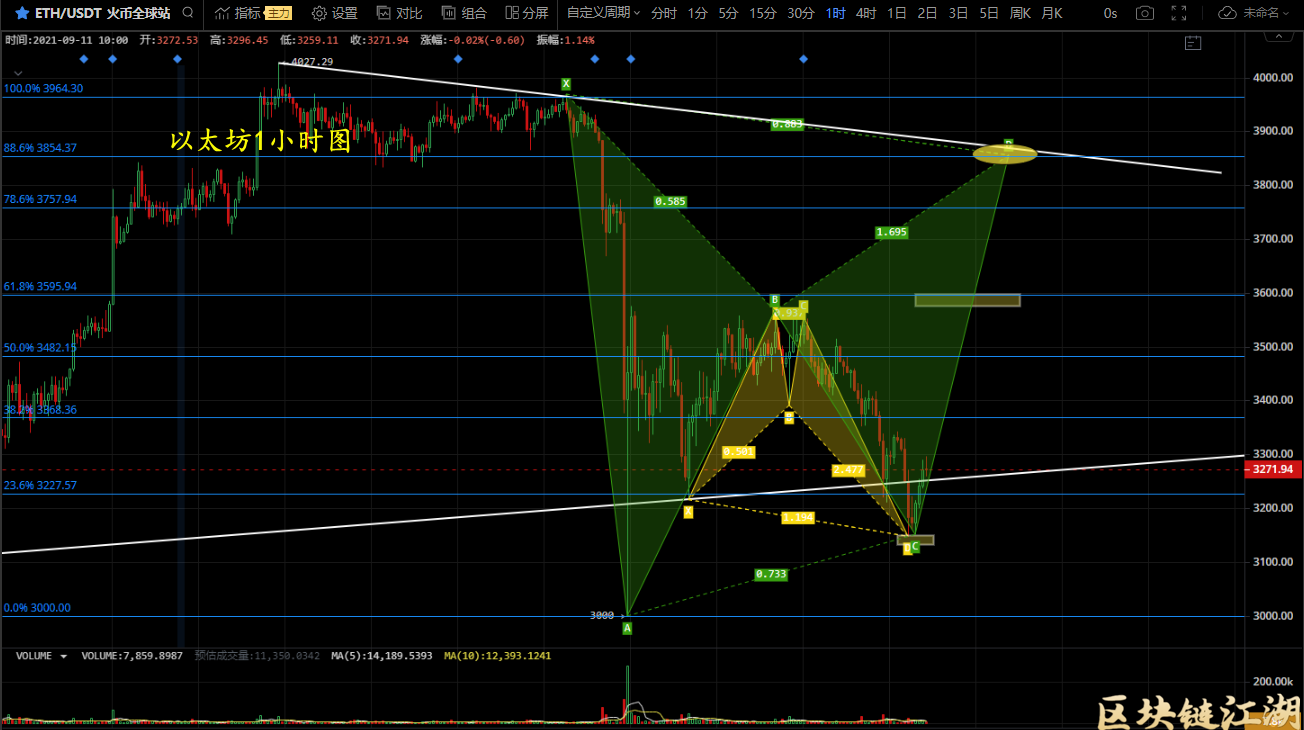Click the 0.585 harmonic ratio label
The width and height of the screenshot is (1304, 730).
(x=670, y=202)
